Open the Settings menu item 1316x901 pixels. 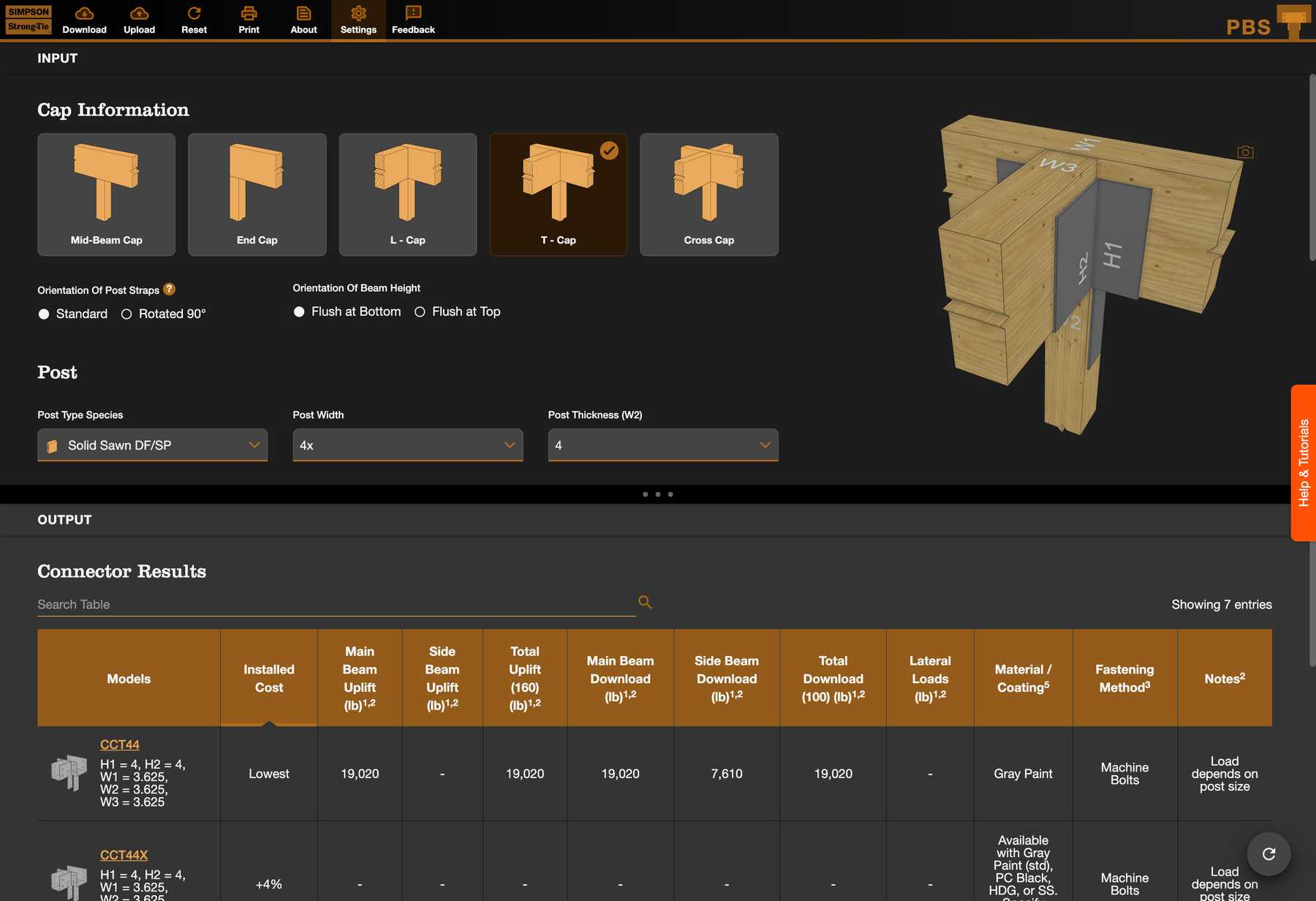click(358, 20)
